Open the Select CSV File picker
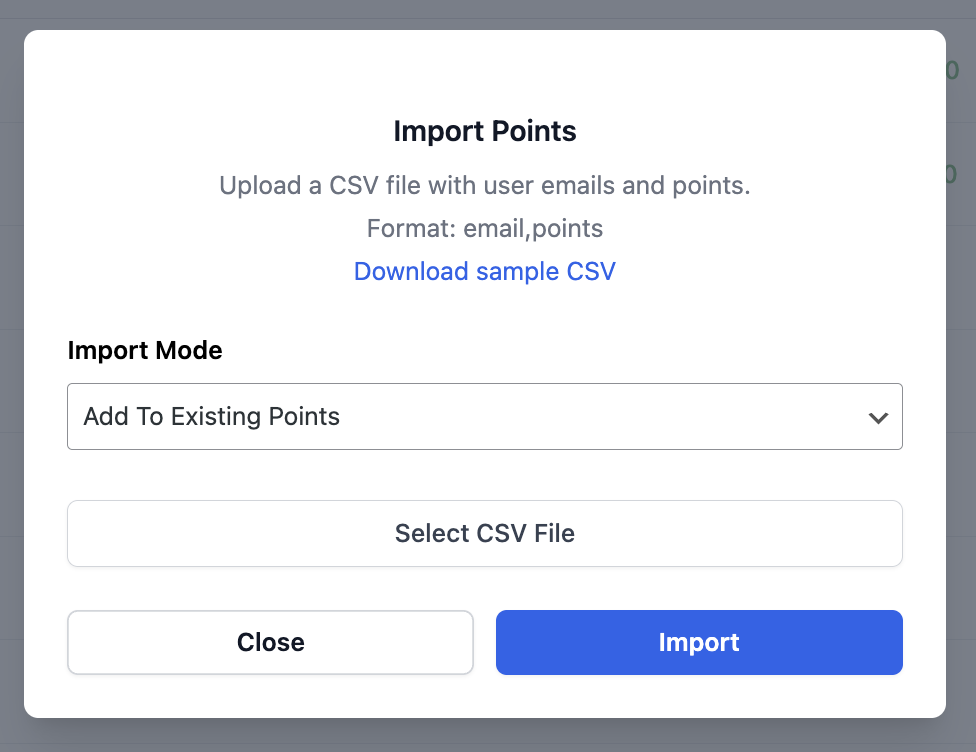The height and width of the screenshot is (752, 976). coord(485,533)
